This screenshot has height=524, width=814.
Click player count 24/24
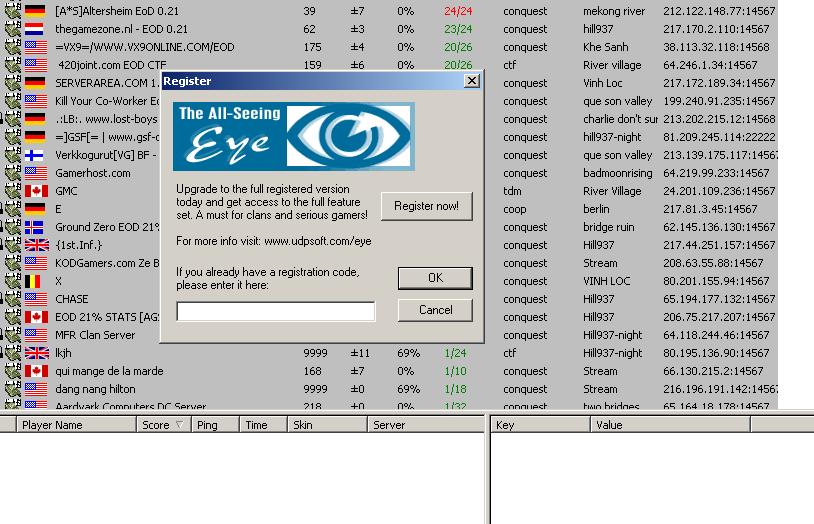pyautogui.click(x=458, y=11)
